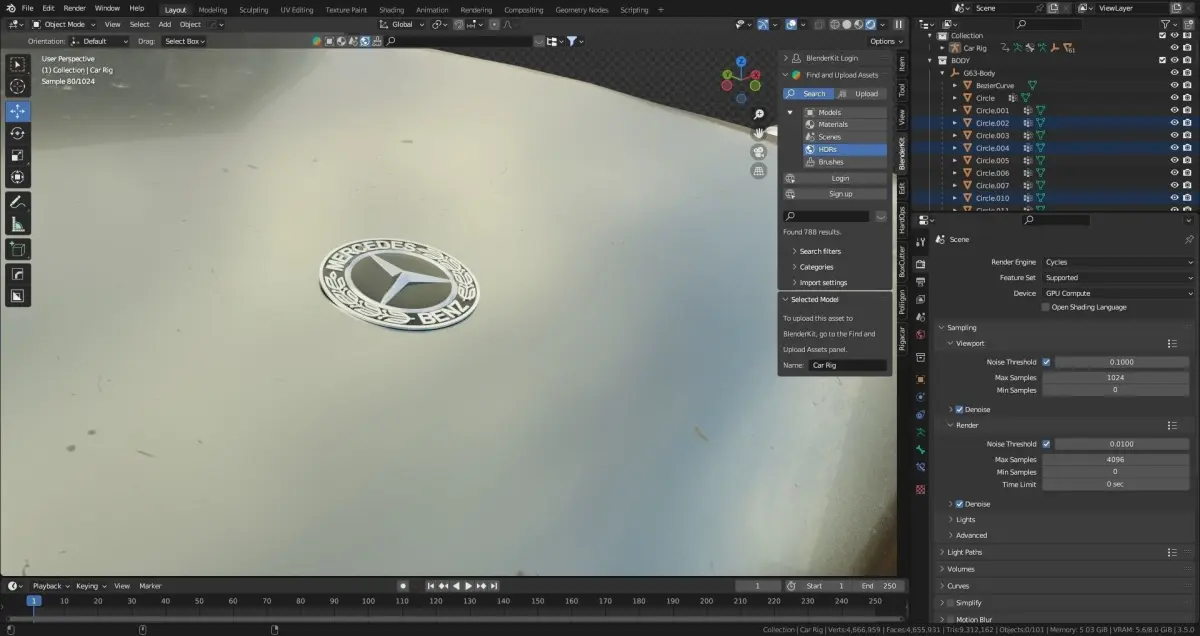Open the Render menu
Viewport: 1200px width, 636px height.
click(x=75, y=8)
